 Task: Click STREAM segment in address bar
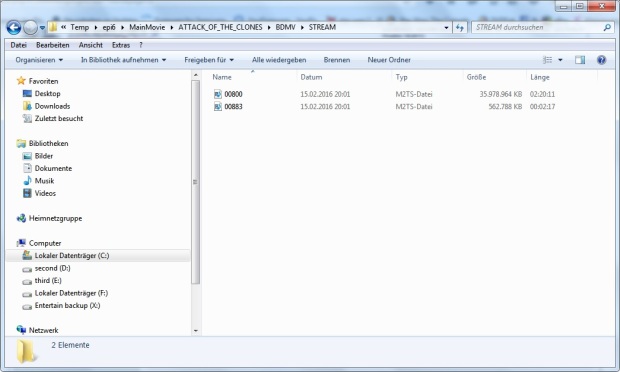pyautogui.click(x=322, y=27)
